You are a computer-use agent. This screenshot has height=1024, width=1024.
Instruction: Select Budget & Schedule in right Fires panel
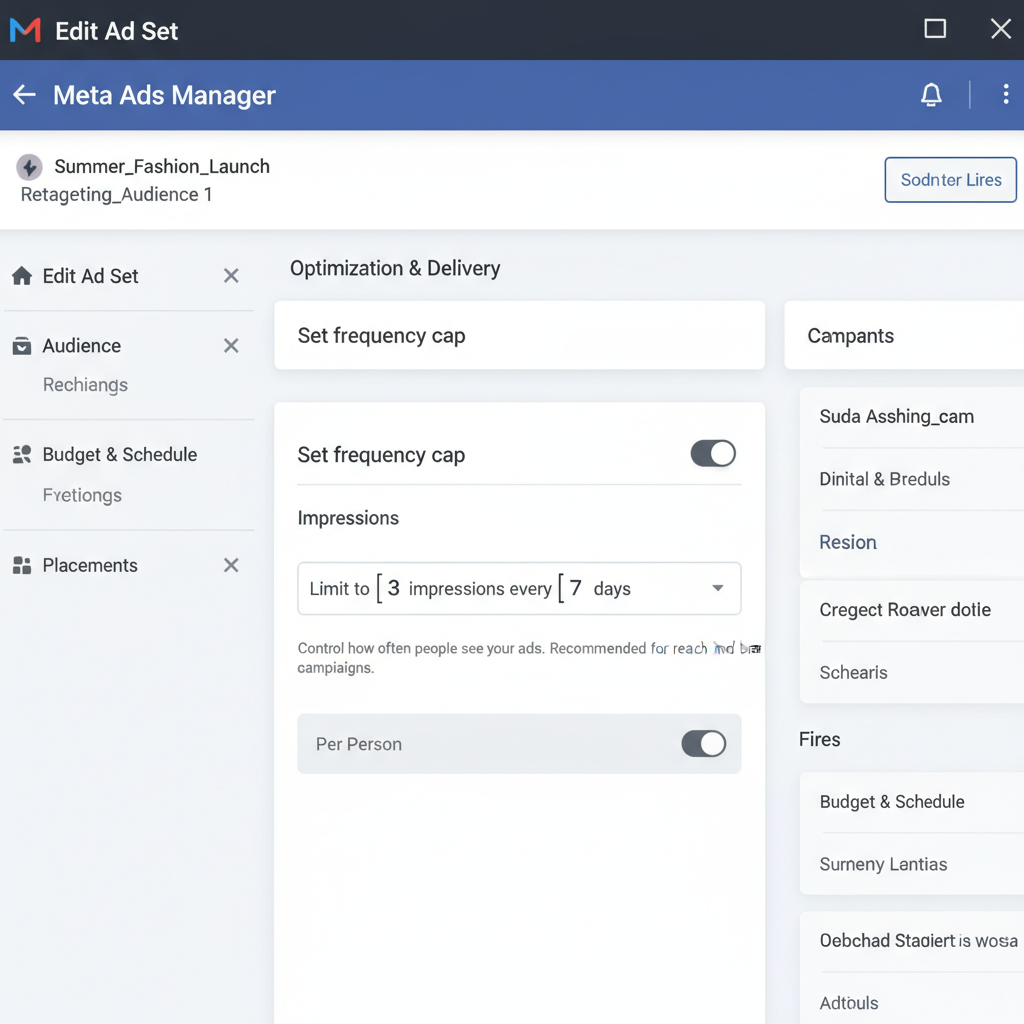892,802
